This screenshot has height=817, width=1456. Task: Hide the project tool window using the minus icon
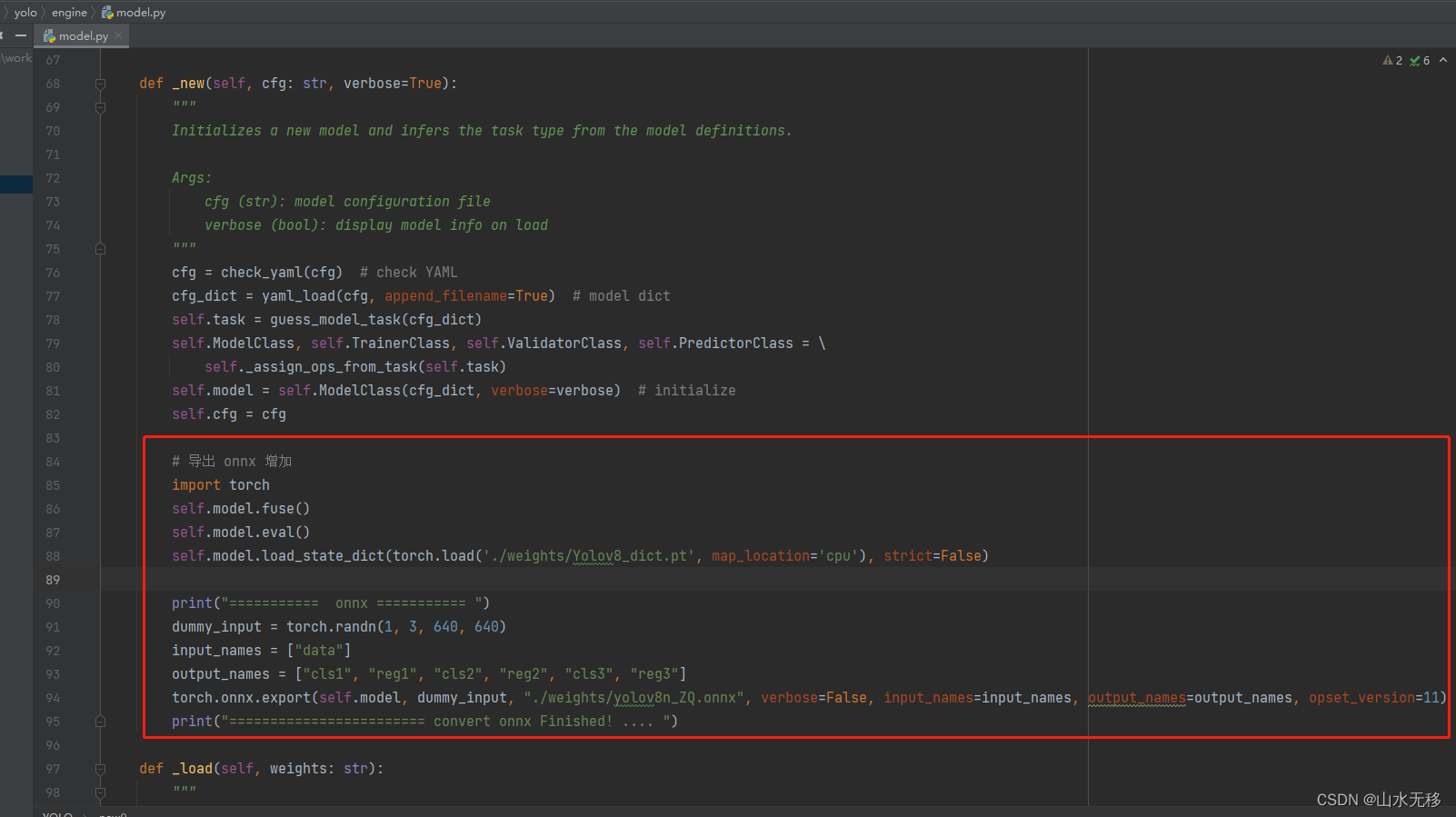pos(20,35)
